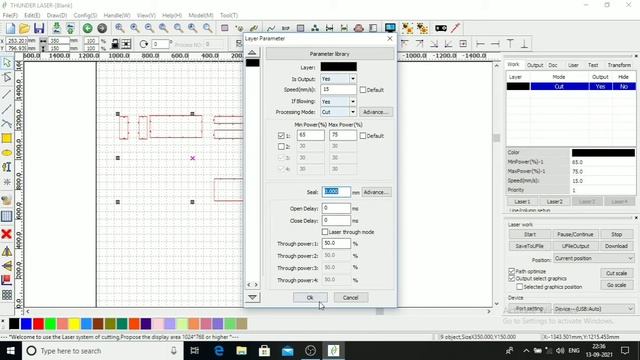The height and width of the screenshot is (360, 640).
Task: Click the red X delete tool
Action: [7, 234]
